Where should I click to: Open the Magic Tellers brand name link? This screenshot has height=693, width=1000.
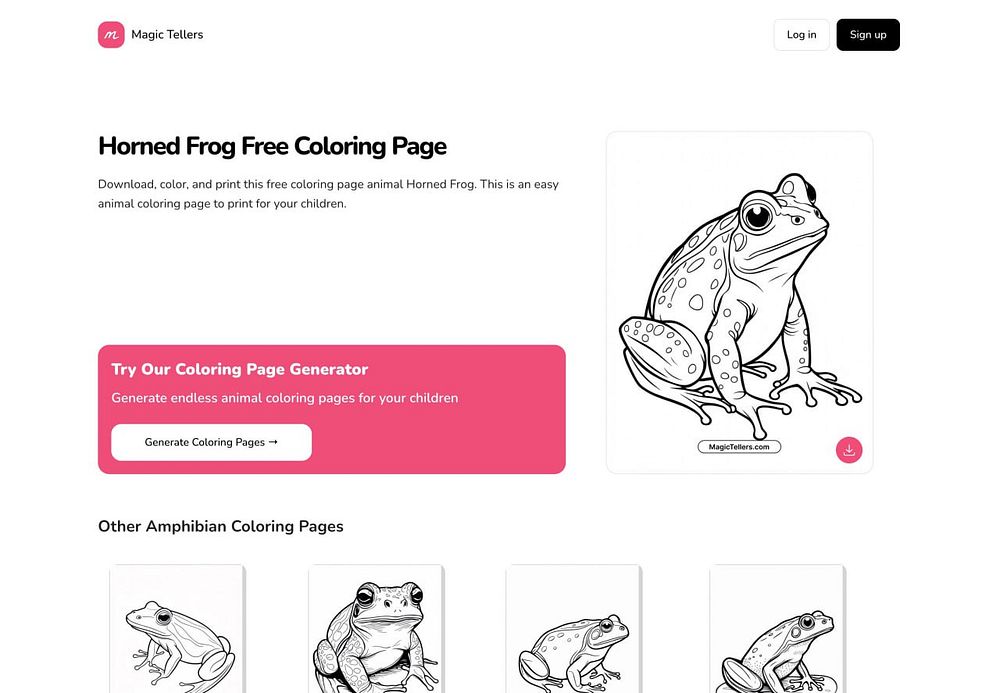pyautogui.click(x=167, y=35)
